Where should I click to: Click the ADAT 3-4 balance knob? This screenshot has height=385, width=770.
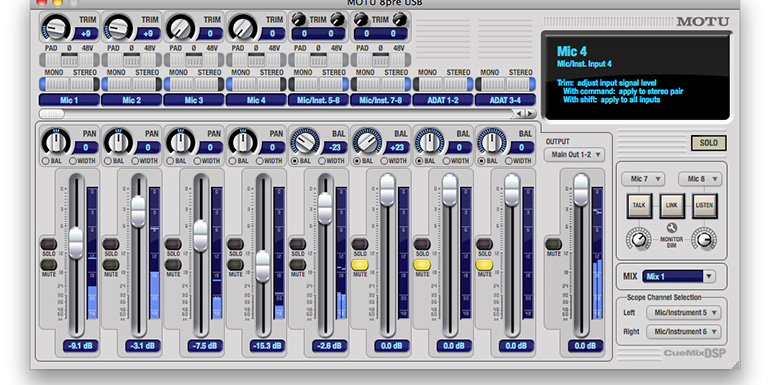click(x=492, y=142)
